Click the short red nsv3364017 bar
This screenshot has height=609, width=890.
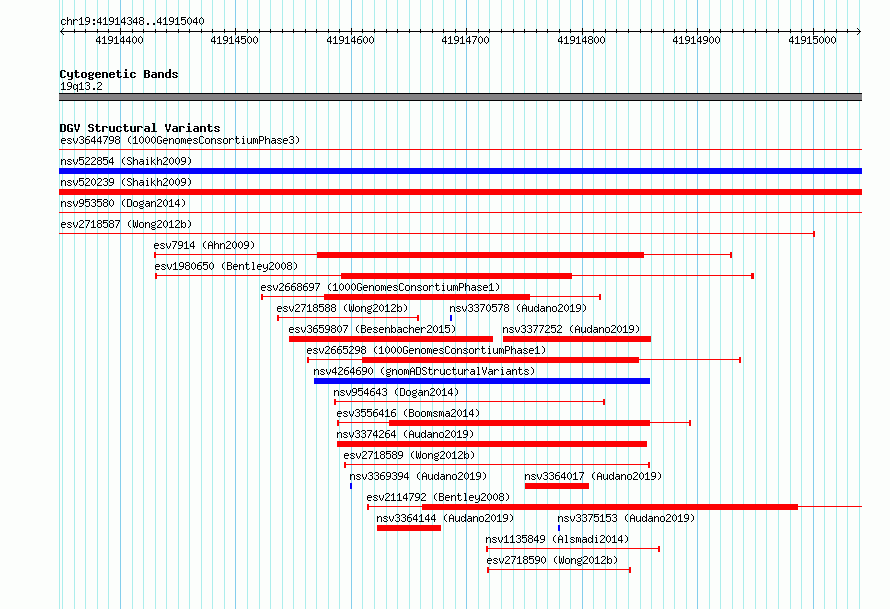pyautogui.click(x=557, y=486)
